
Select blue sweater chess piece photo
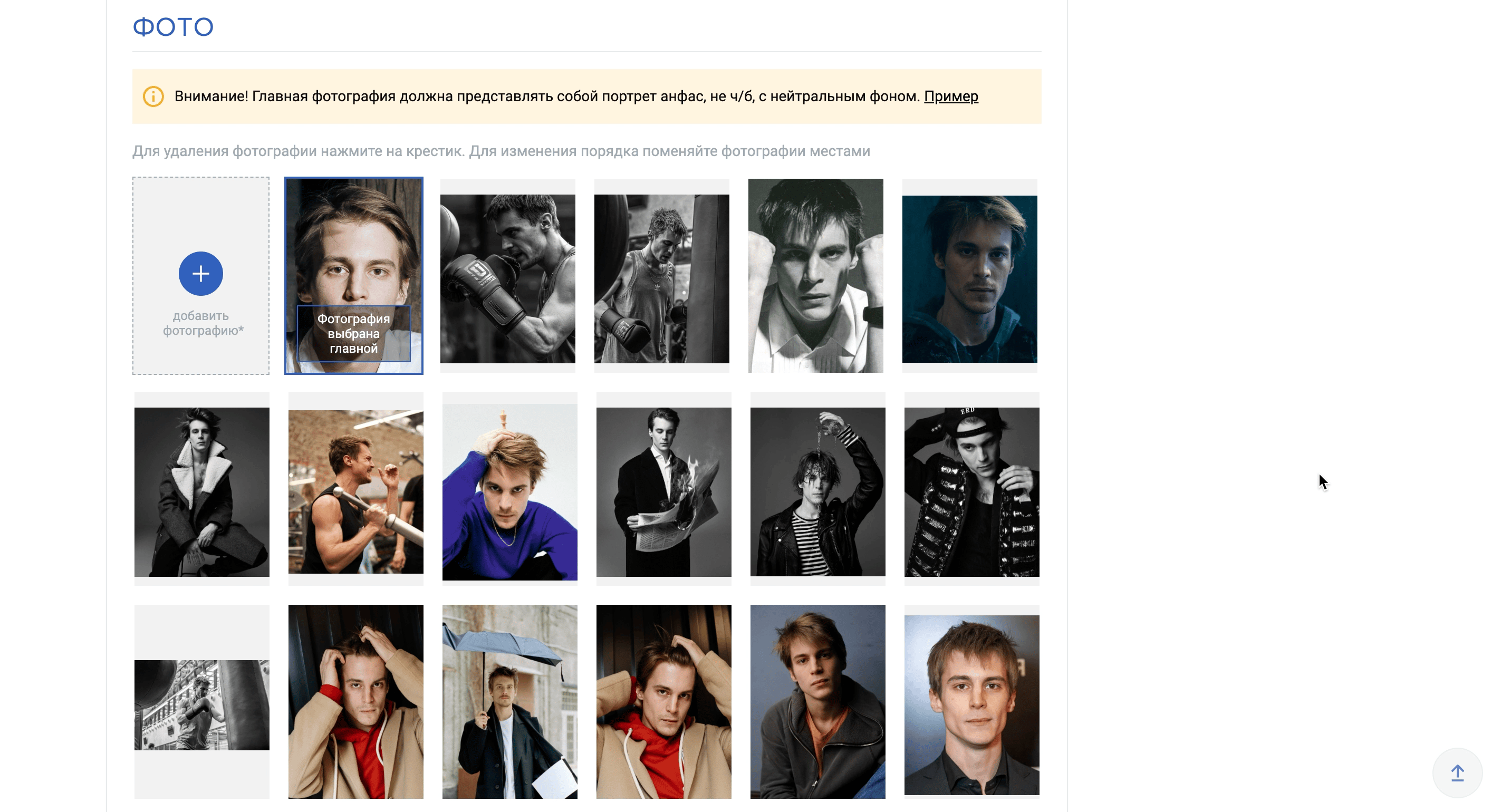click(x=510, y=491)
